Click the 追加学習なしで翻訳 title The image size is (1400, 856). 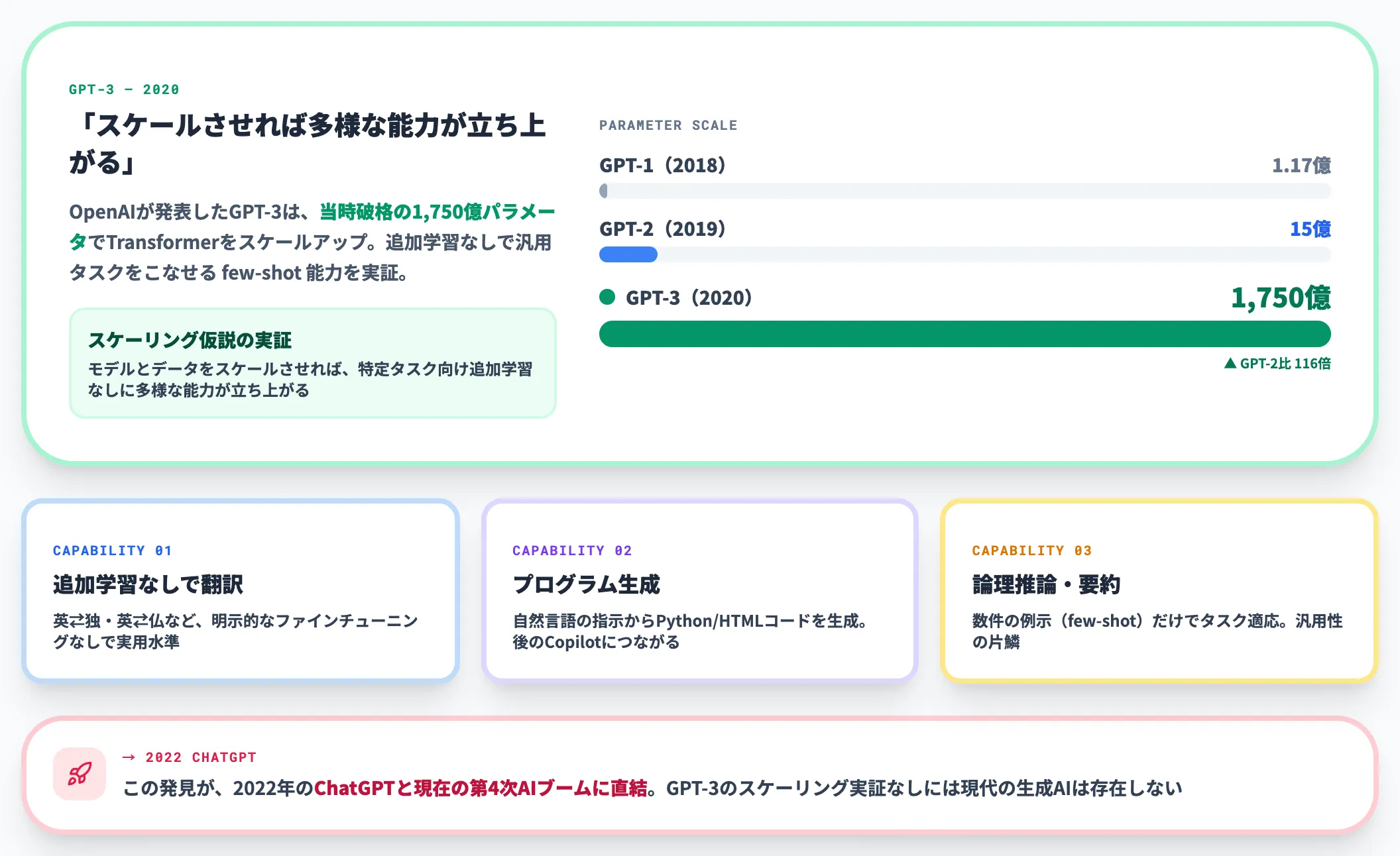tap(148, 584)
